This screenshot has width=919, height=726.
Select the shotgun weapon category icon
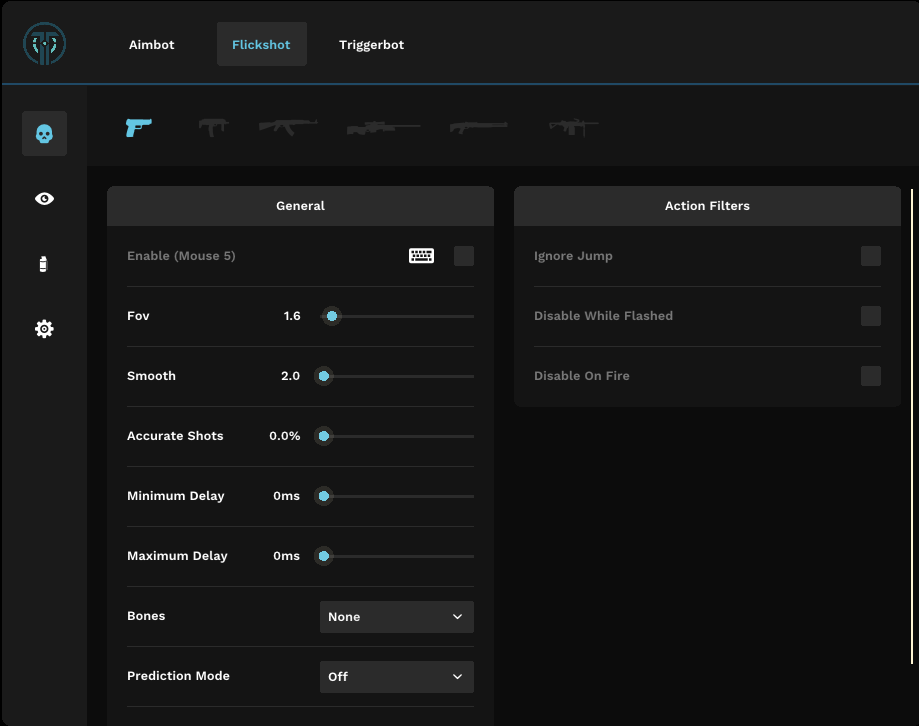pyautogui.click(x=478, y=127)
